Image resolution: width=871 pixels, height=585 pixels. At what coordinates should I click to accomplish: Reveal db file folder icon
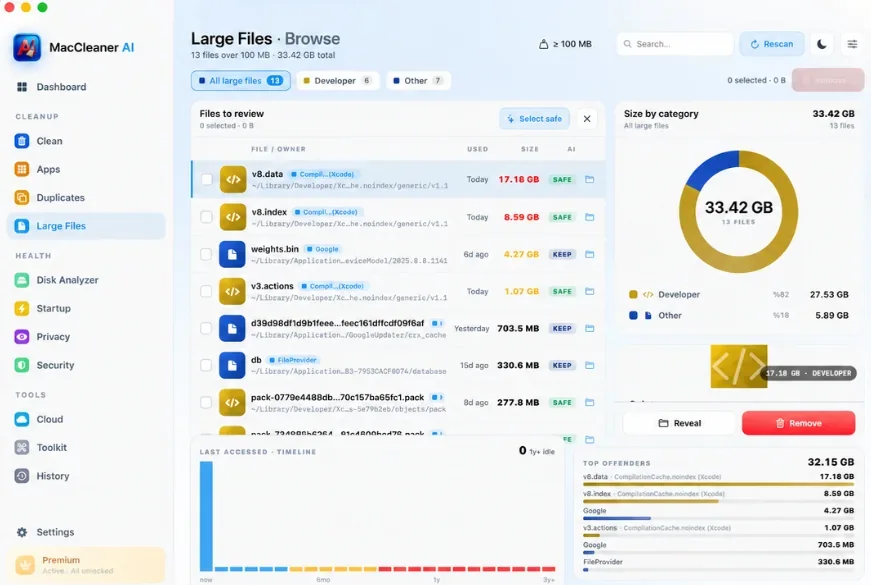589,366
